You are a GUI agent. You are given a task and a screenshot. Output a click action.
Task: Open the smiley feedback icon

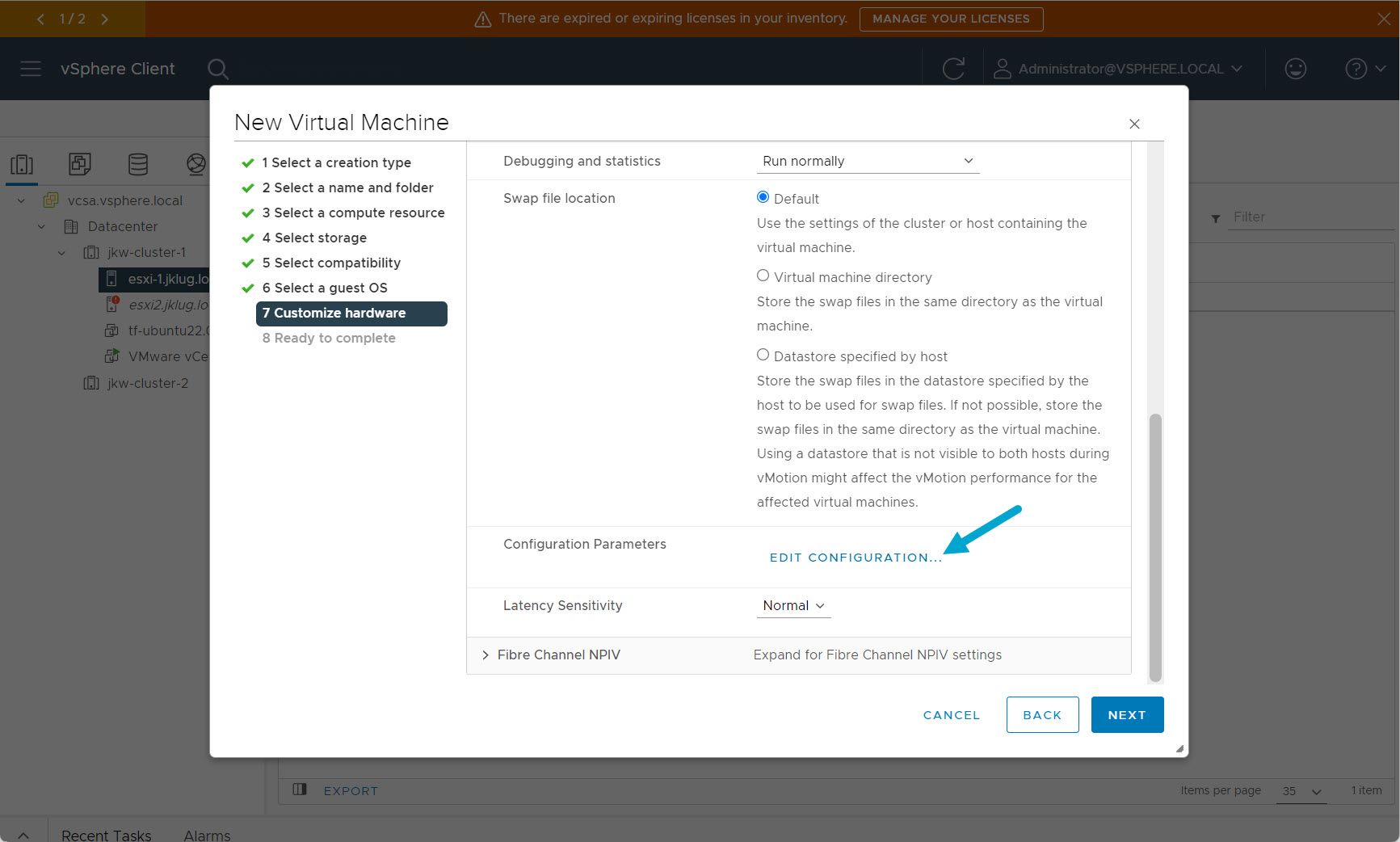[1295, 69]
